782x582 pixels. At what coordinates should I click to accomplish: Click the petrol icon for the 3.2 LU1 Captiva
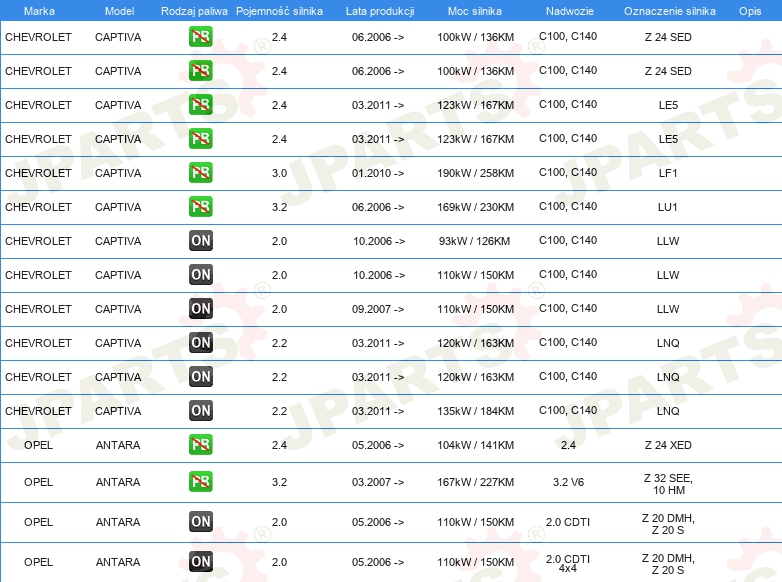(201, 207)
